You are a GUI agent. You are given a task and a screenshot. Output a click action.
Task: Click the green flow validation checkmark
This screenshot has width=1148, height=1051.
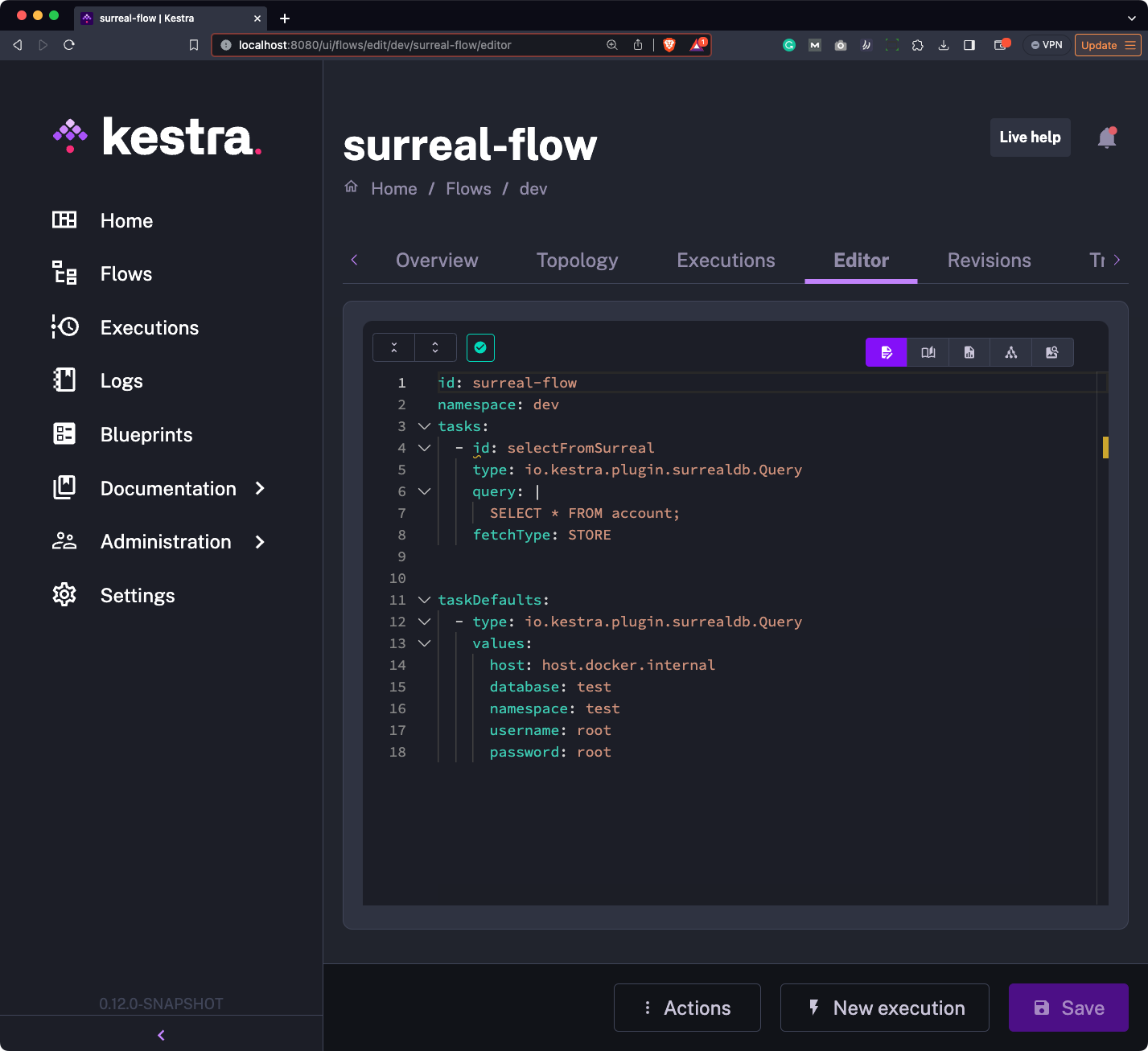(x=480, y=347)
